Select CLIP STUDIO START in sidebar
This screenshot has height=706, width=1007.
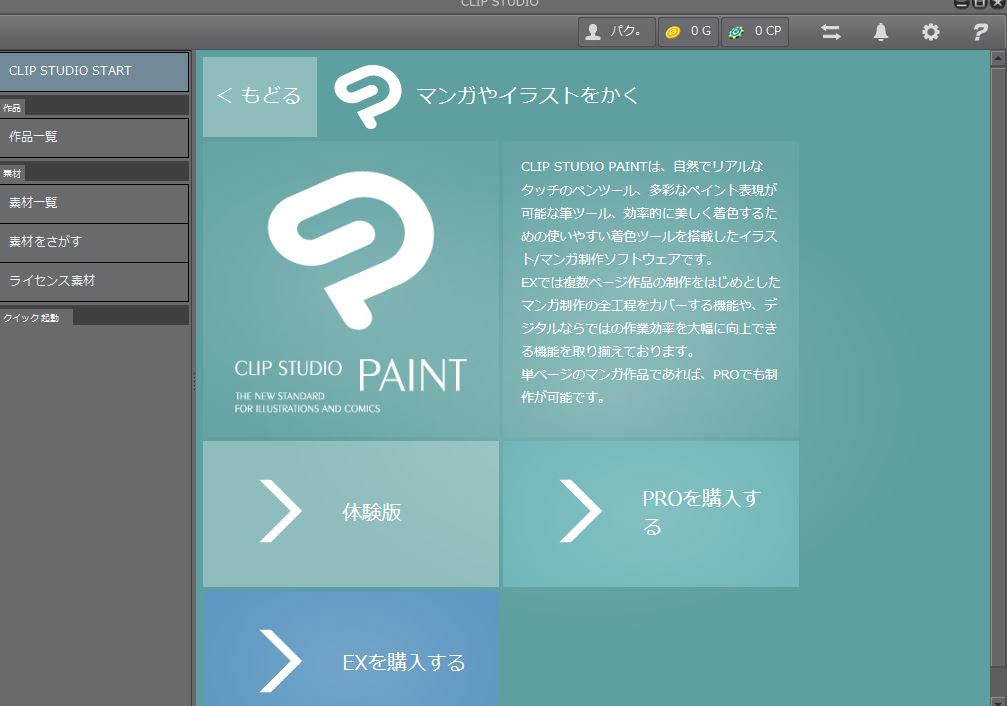coord(94,71)
